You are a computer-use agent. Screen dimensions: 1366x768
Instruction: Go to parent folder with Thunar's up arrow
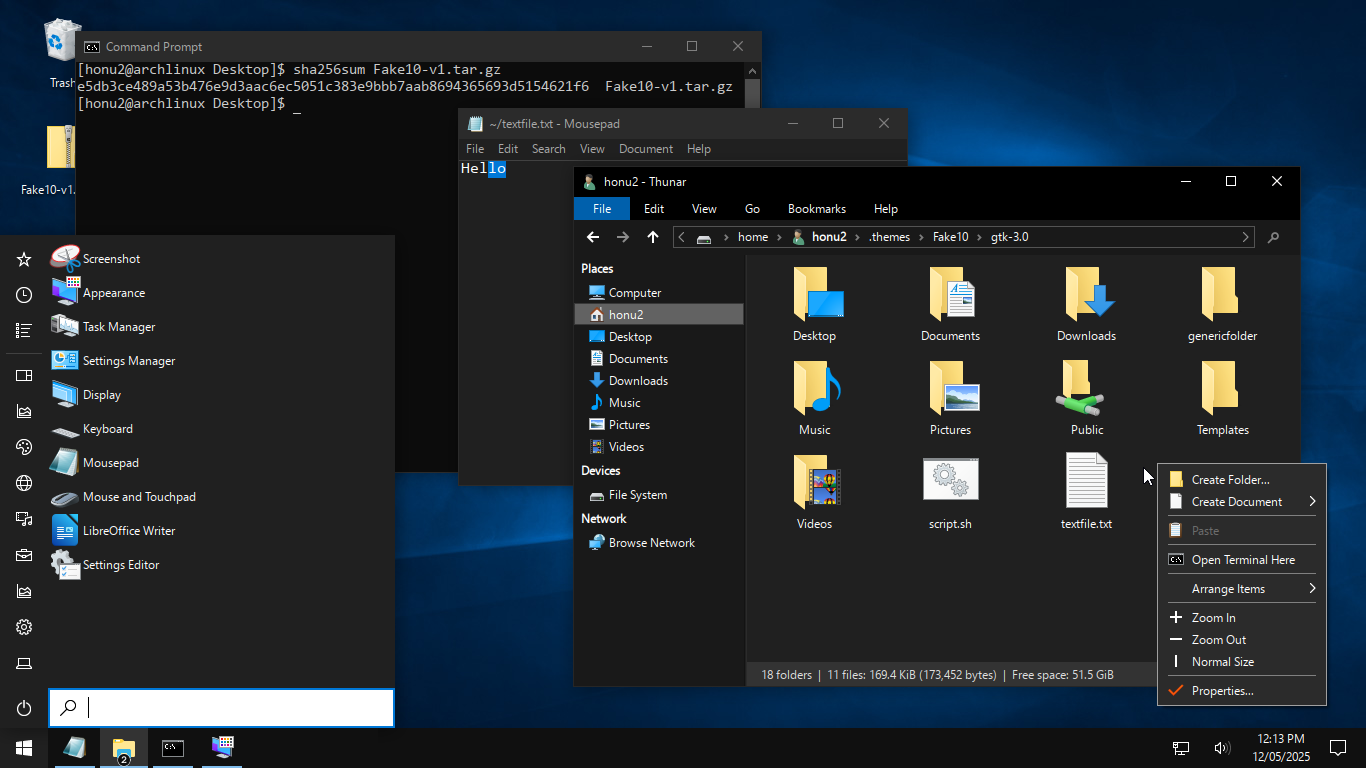pos(652,237)
